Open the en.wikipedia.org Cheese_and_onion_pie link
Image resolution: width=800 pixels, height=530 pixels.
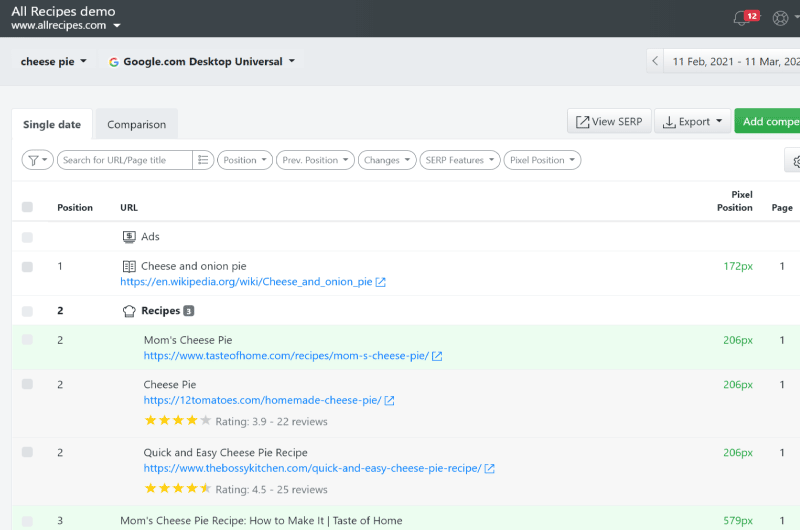coord(246,282)
